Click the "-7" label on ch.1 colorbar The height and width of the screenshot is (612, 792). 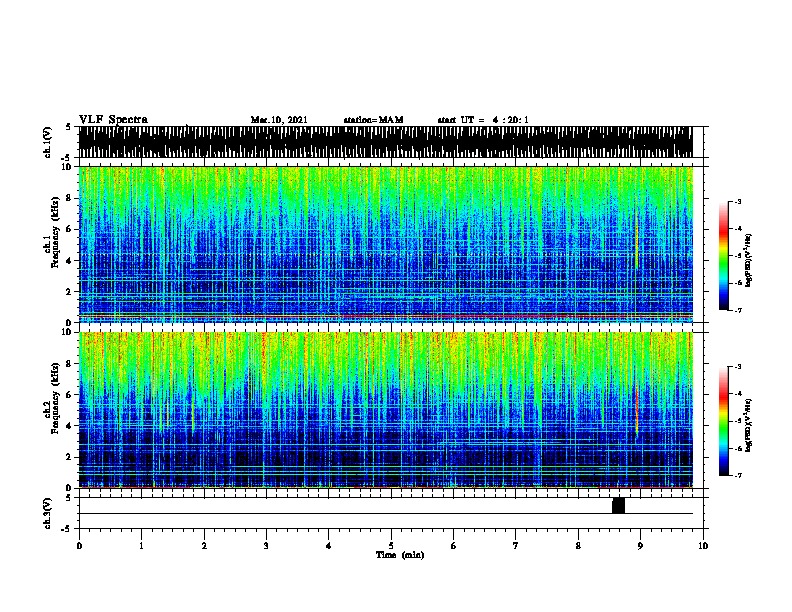[738, 310]
